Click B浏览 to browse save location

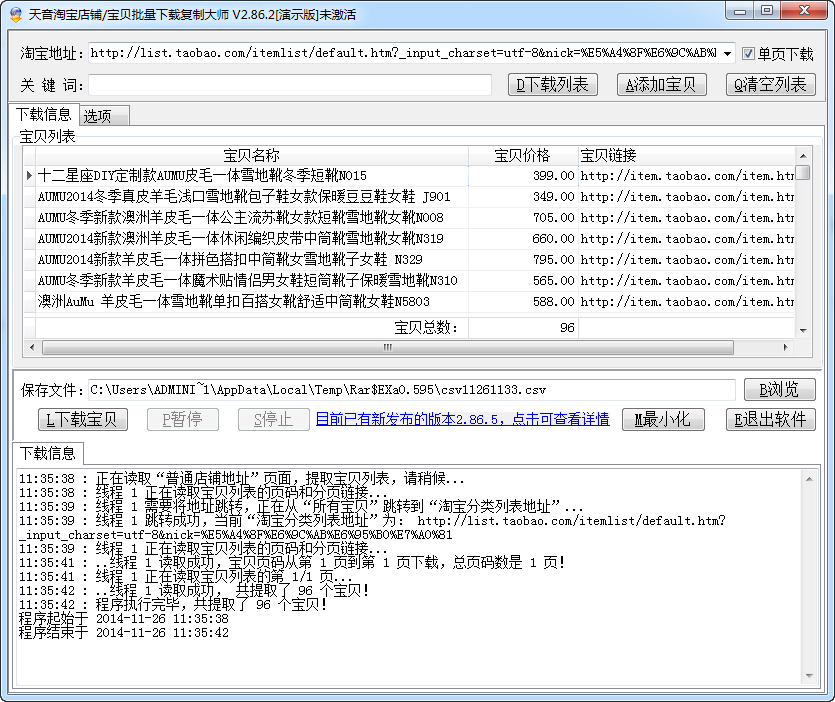779,389
